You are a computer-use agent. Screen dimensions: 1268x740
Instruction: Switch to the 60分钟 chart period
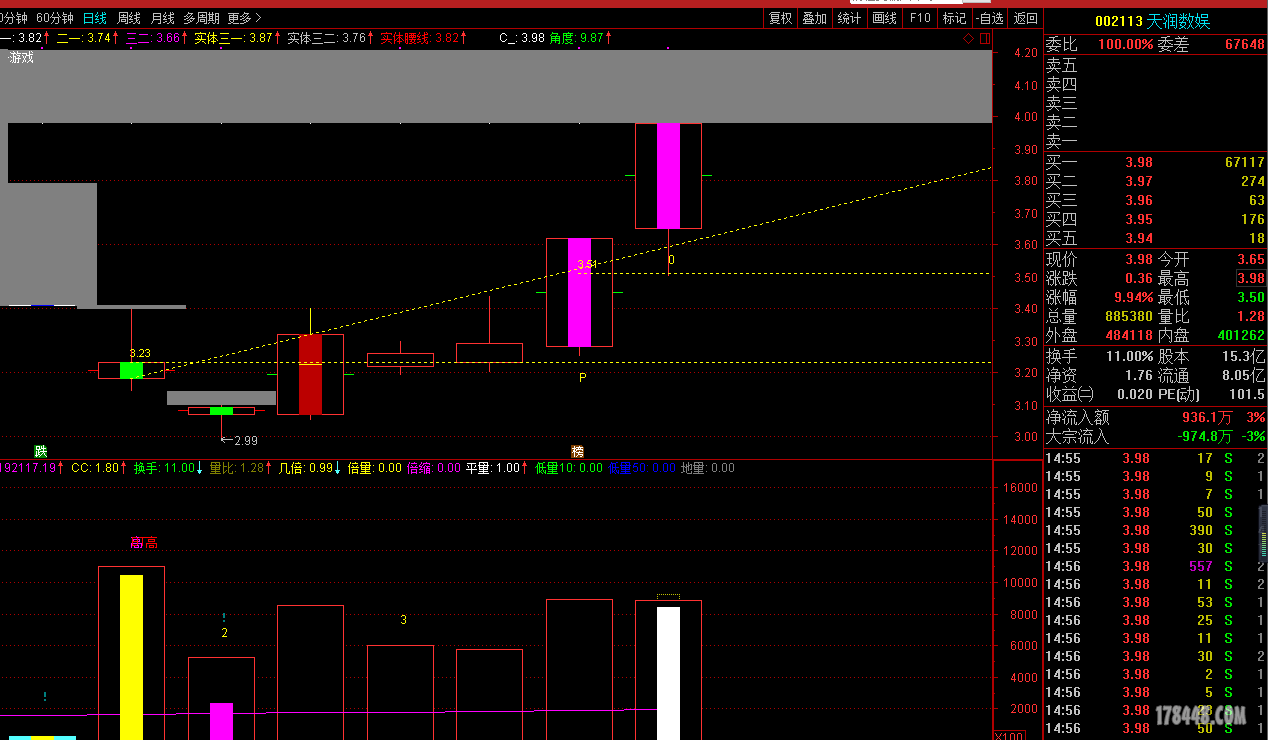click(54, 18)
